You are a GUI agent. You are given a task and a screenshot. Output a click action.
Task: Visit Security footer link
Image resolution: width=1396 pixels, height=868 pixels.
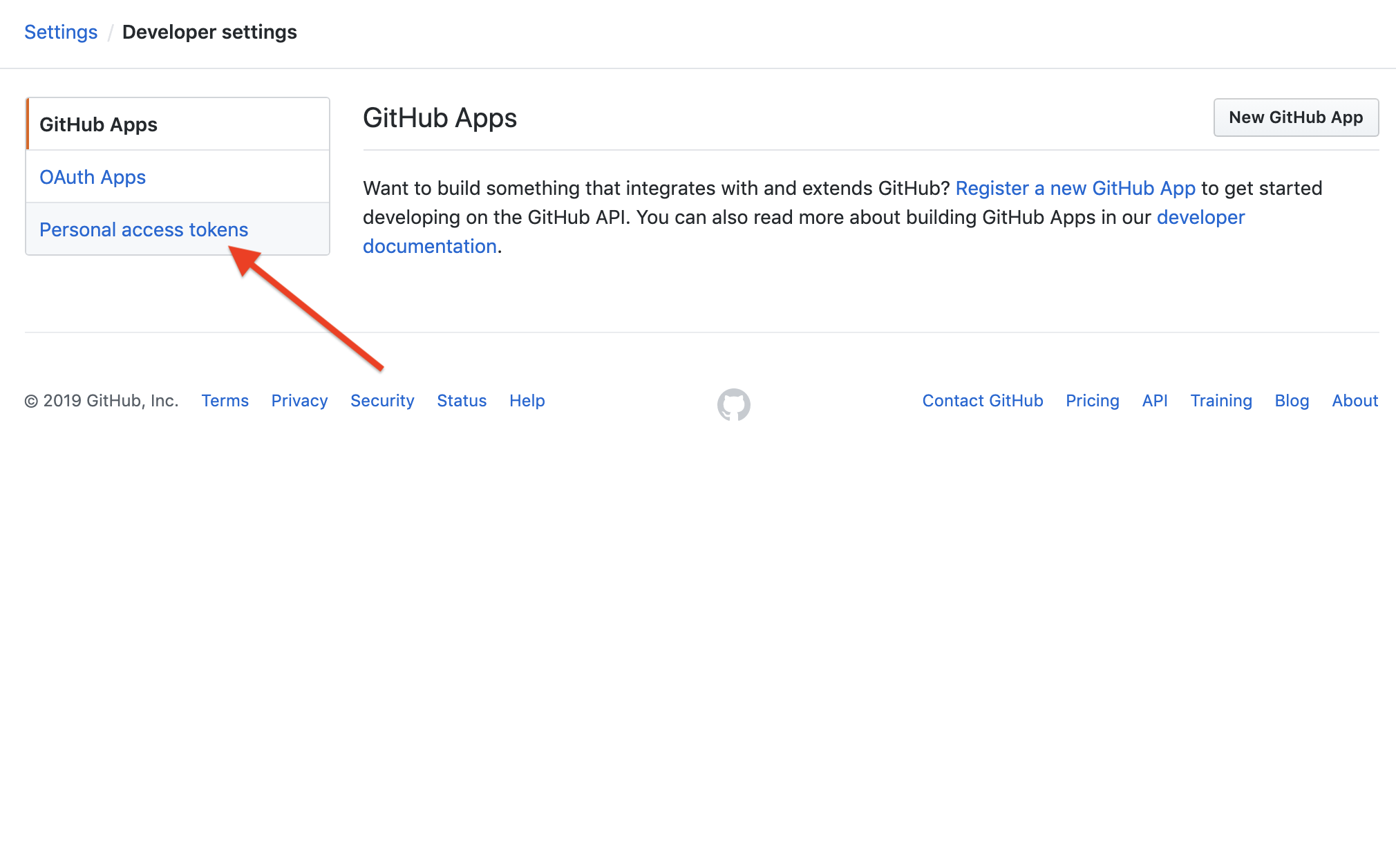pyautogui.click(x=382, y=401)
